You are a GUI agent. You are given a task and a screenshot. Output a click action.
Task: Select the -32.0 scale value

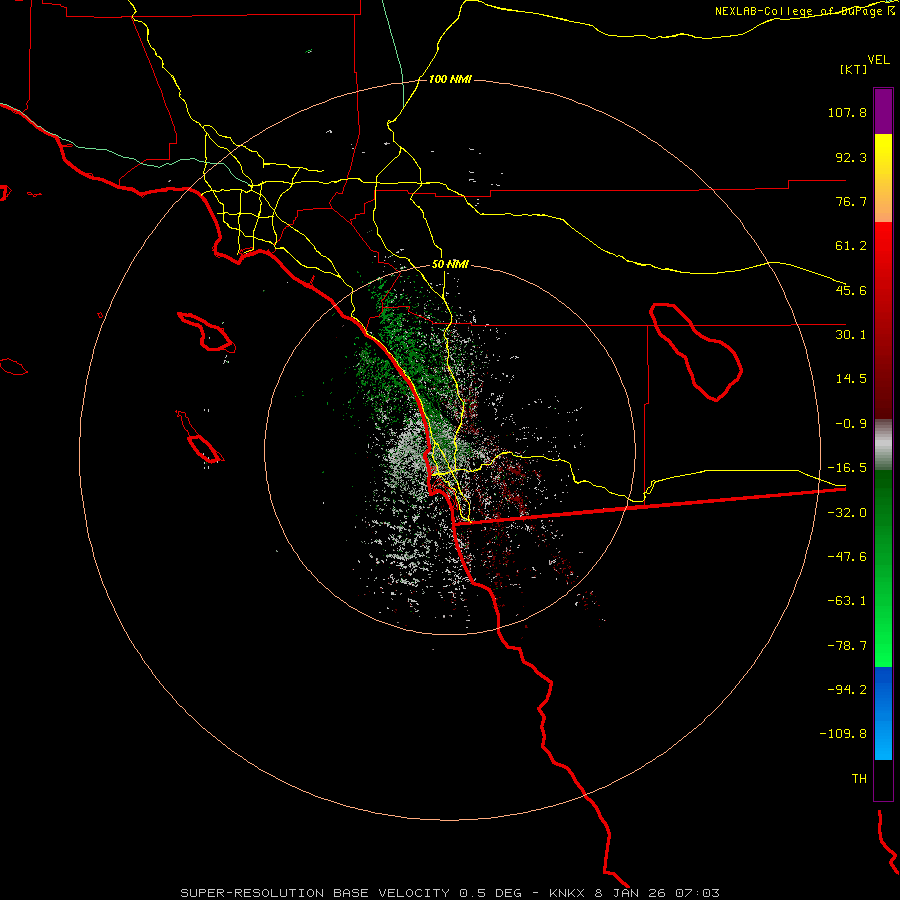click(x=847, y=513)
